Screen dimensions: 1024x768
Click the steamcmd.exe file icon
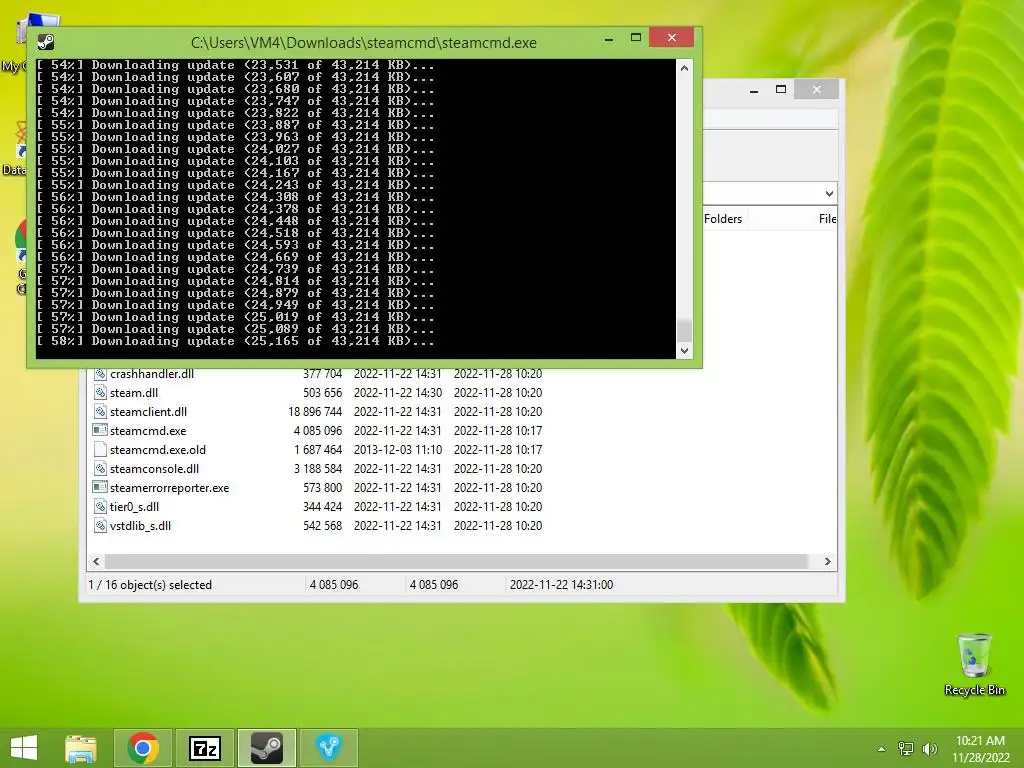click(x=100, y=431)
